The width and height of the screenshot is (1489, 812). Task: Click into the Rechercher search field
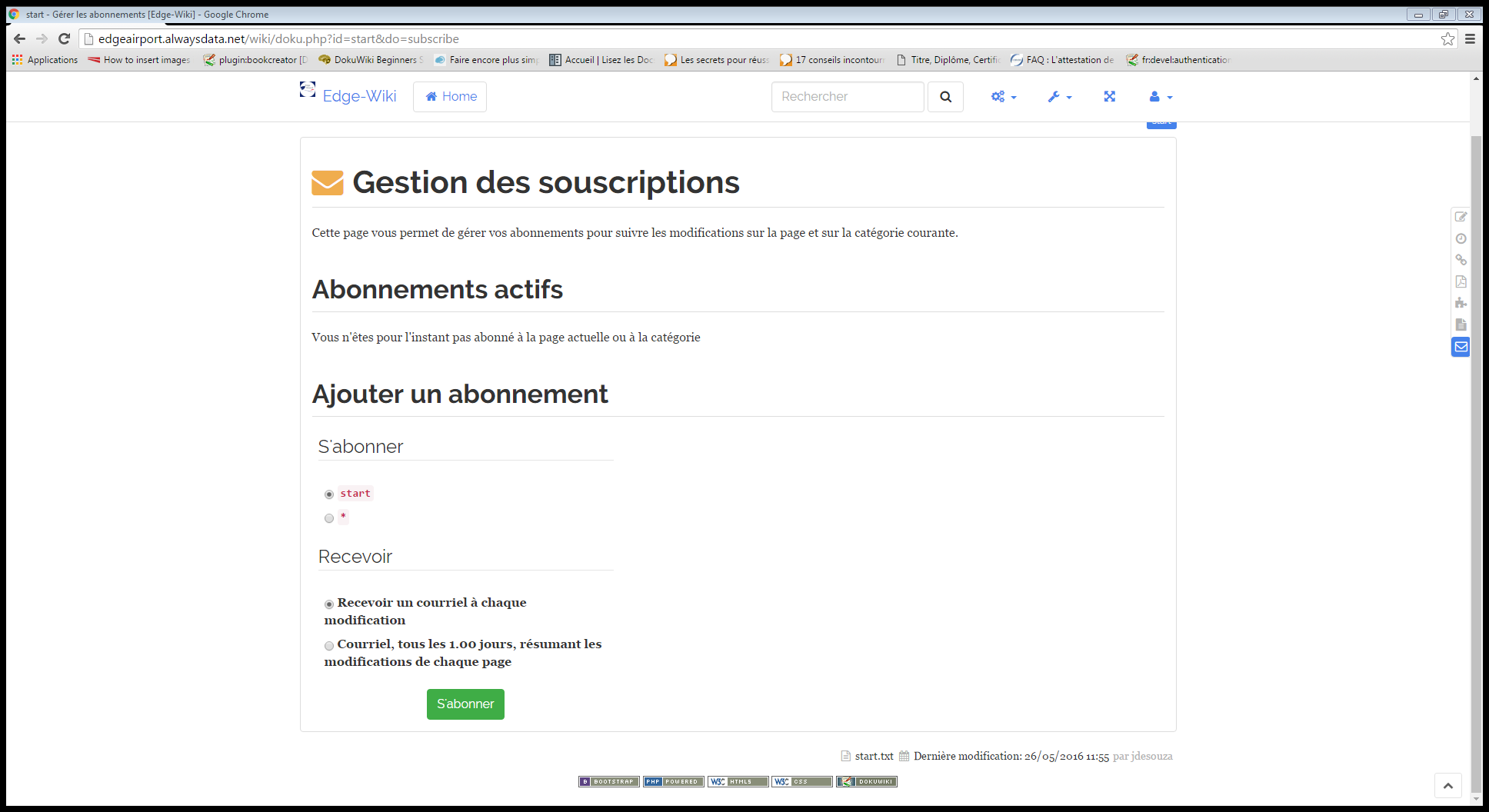pyautogui.click(x=847, y=97)
